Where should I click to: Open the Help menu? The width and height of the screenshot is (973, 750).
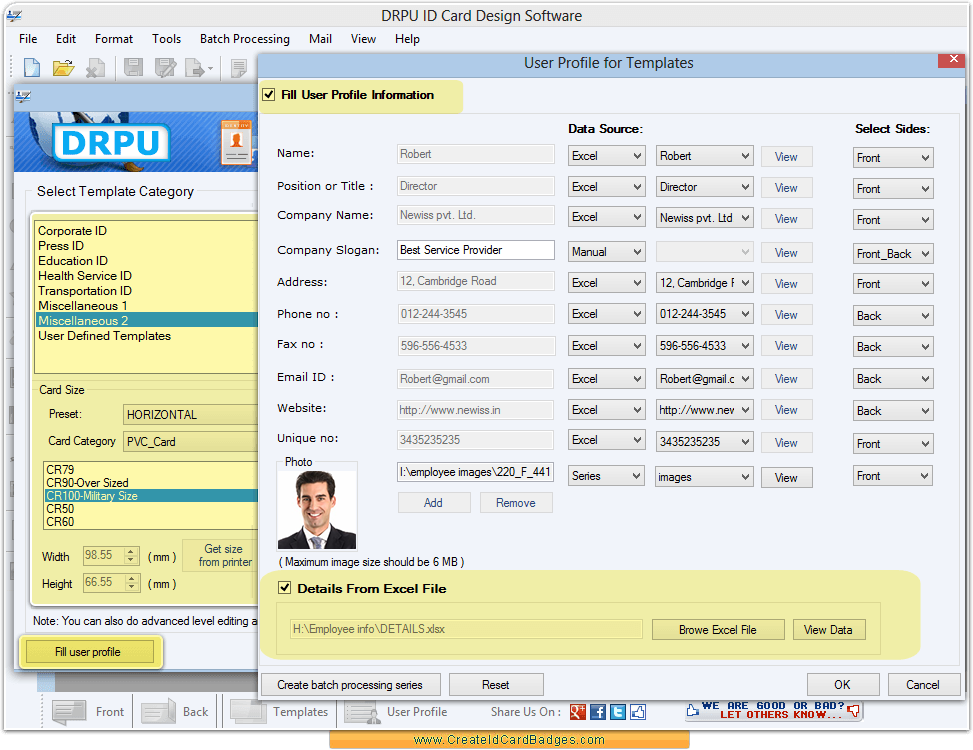pyautogui.click(x=407, y=38)
